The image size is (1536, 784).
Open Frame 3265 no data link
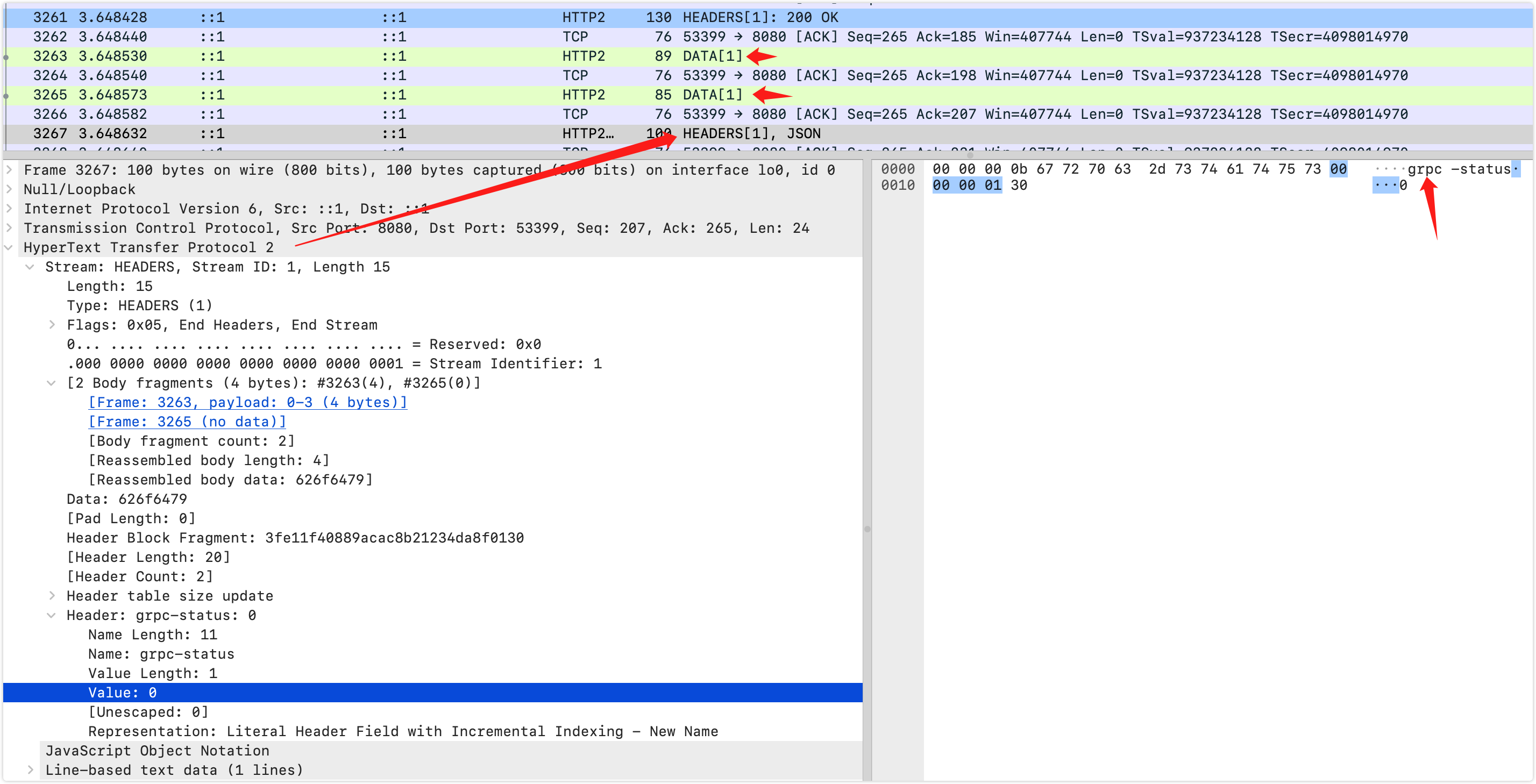[x=187, y=422]
